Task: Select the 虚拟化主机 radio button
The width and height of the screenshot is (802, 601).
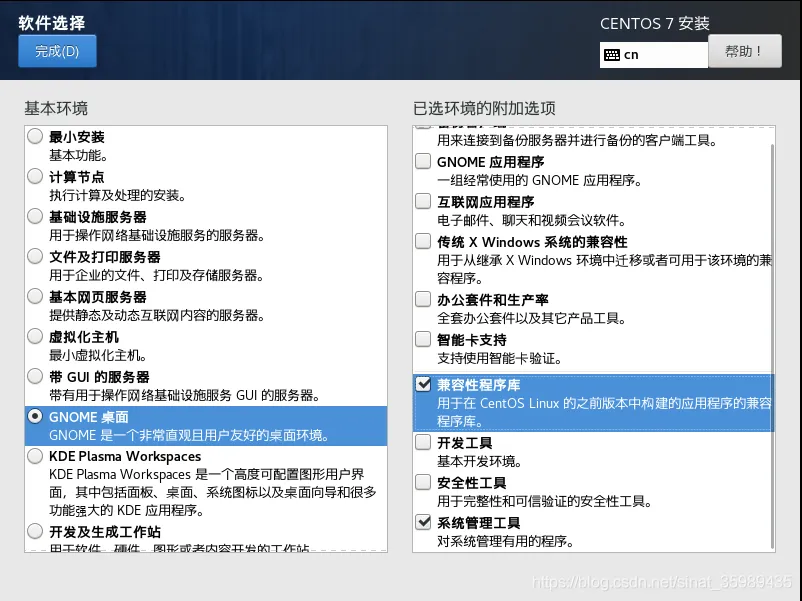Action: tap(36, 337)
